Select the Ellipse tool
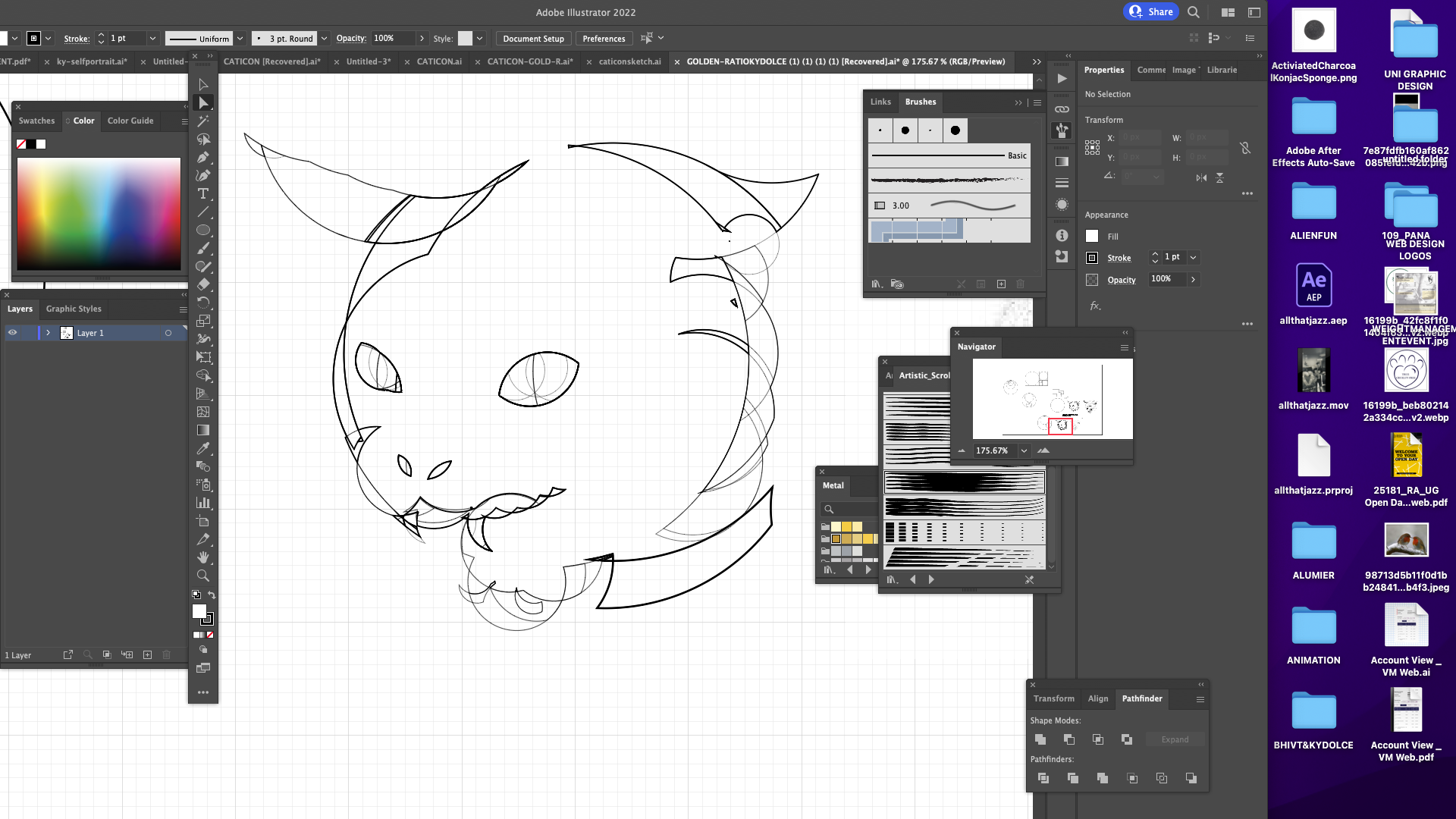Viewport: 1456px width, 819px height. pyautogui.click(x=203, y=231)
